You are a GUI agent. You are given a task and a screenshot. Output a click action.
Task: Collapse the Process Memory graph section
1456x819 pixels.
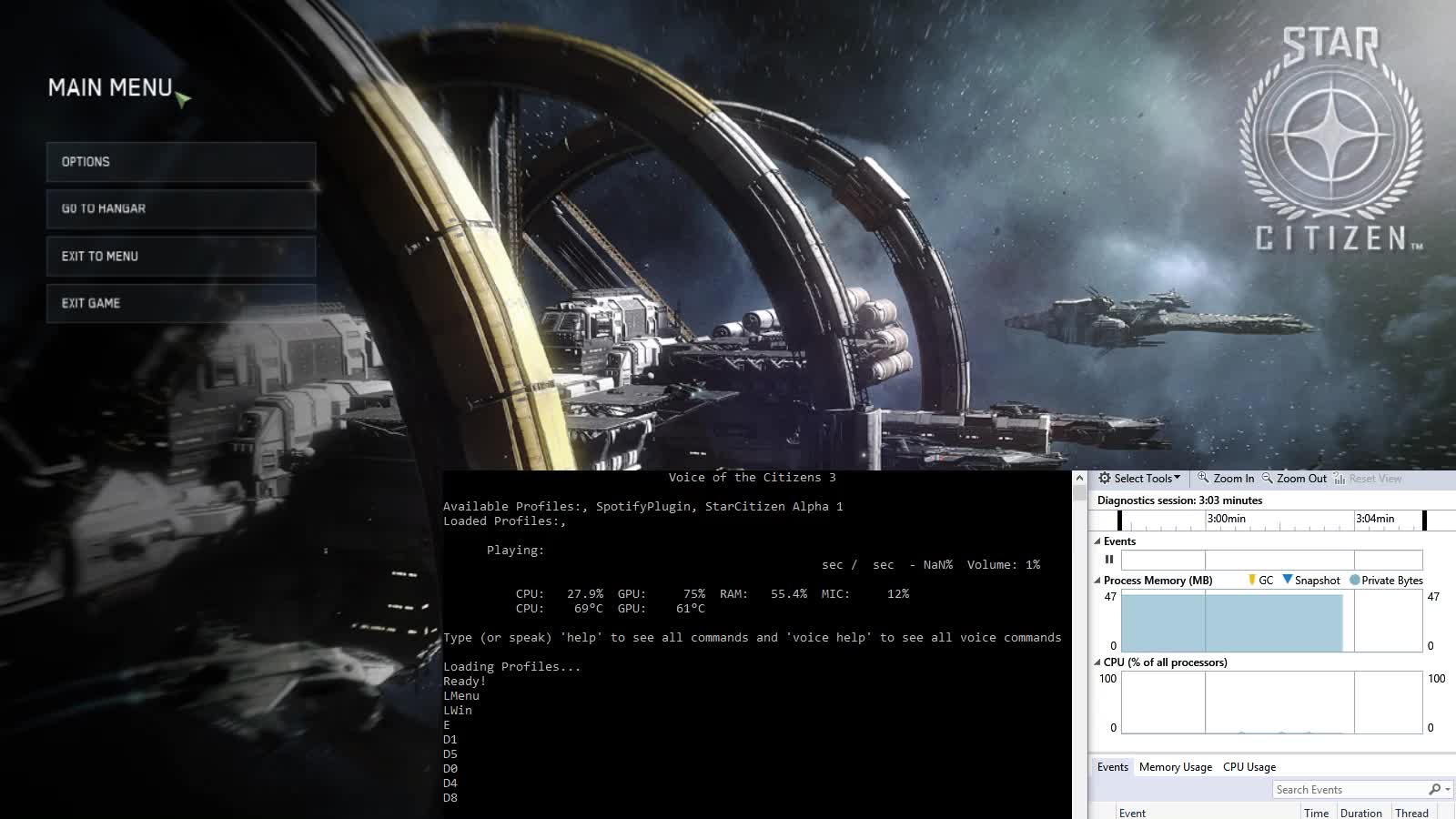point(1097,581)
